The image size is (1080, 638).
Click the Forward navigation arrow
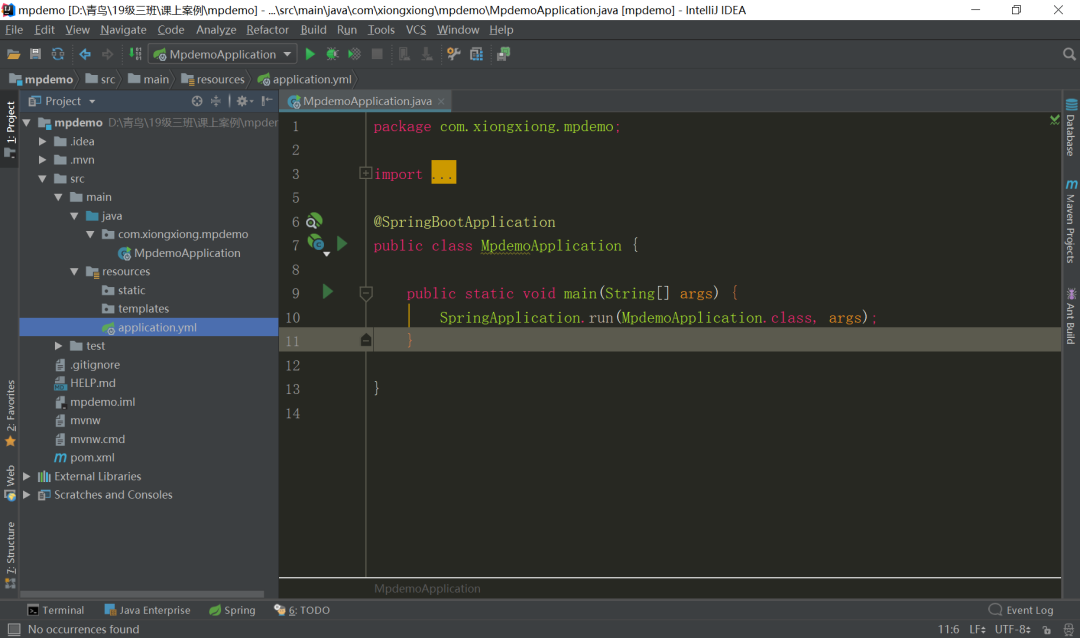pyautogui.click(x=107, y=54)
